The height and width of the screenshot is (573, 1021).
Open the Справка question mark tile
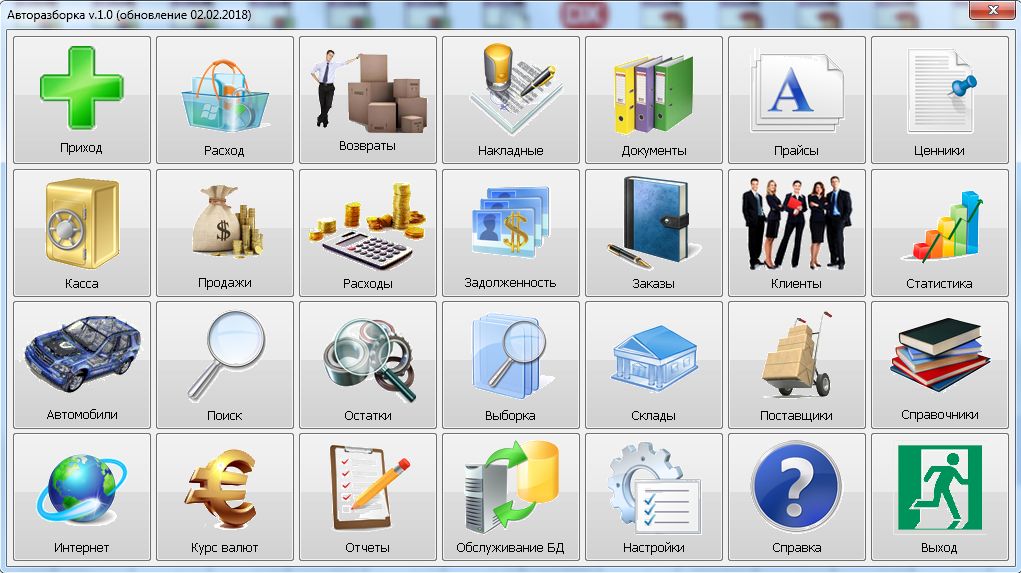pyautogui.click(x=796, y=497)
